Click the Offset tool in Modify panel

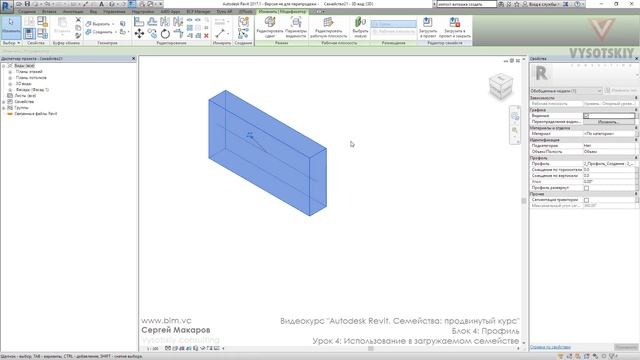[152, 22]
